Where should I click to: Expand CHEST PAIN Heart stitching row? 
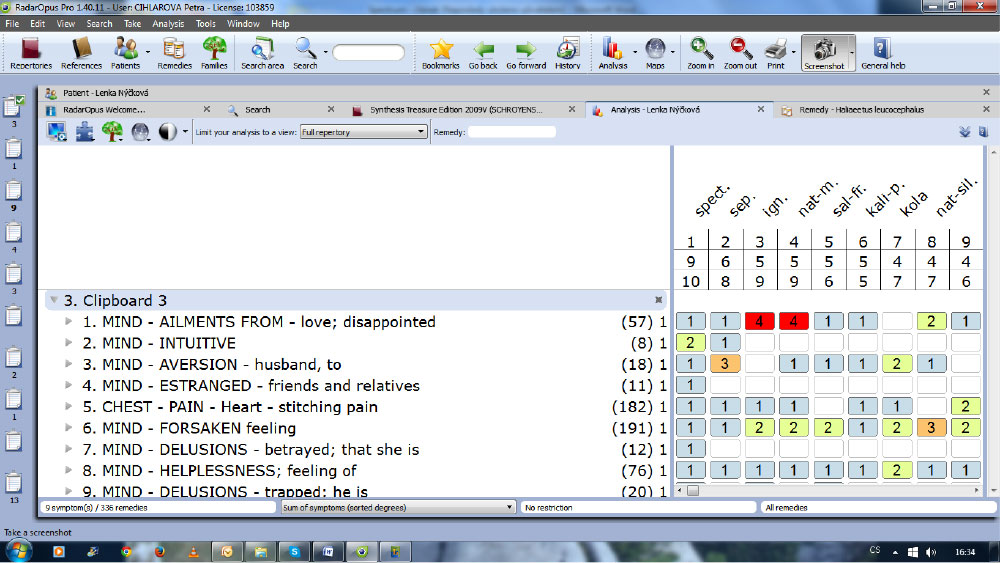68,406
